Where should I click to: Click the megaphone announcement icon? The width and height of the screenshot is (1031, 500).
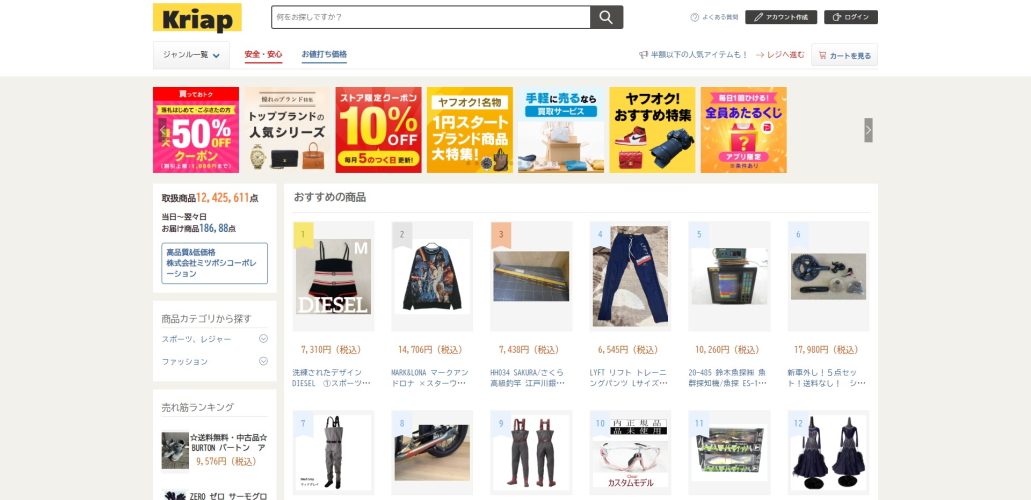643,55
